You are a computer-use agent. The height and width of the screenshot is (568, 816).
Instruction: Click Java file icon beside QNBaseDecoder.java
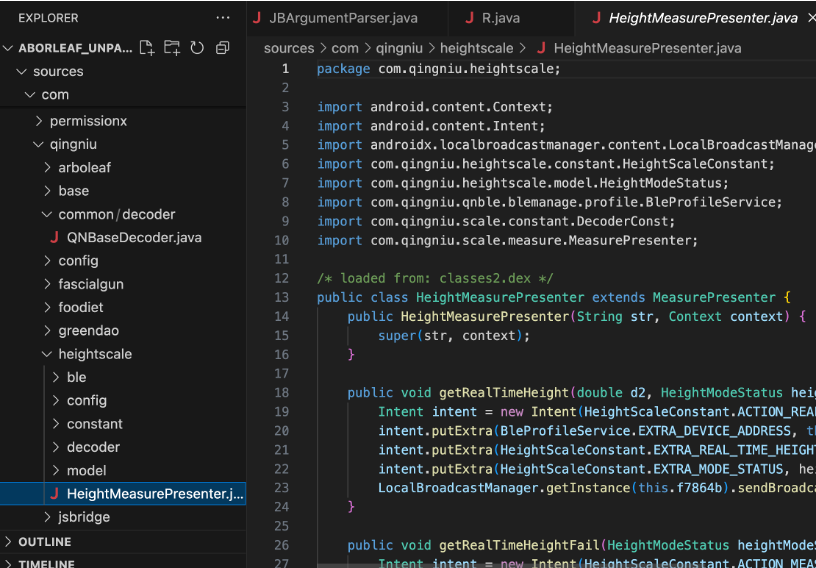pos(54,237)
